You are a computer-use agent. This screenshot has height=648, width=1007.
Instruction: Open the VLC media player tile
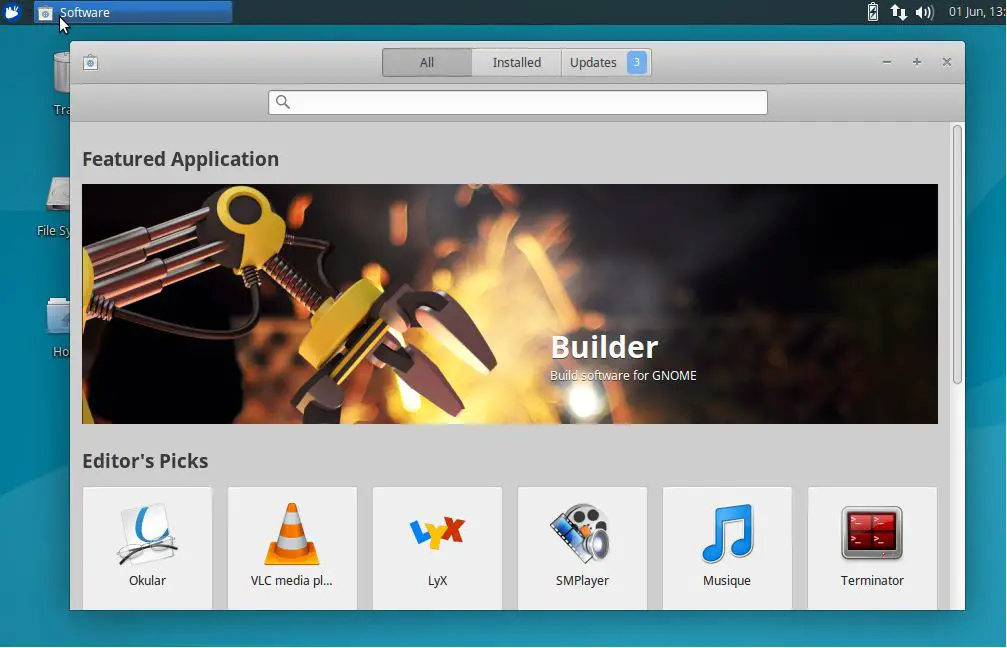click(x=292, y=548)
